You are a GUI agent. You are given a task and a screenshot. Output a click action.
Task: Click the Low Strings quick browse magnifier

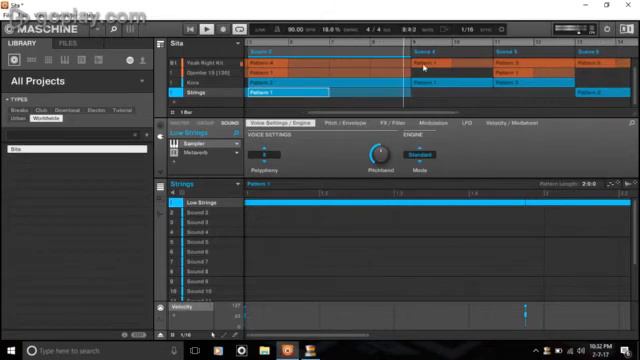coord(236,133)
